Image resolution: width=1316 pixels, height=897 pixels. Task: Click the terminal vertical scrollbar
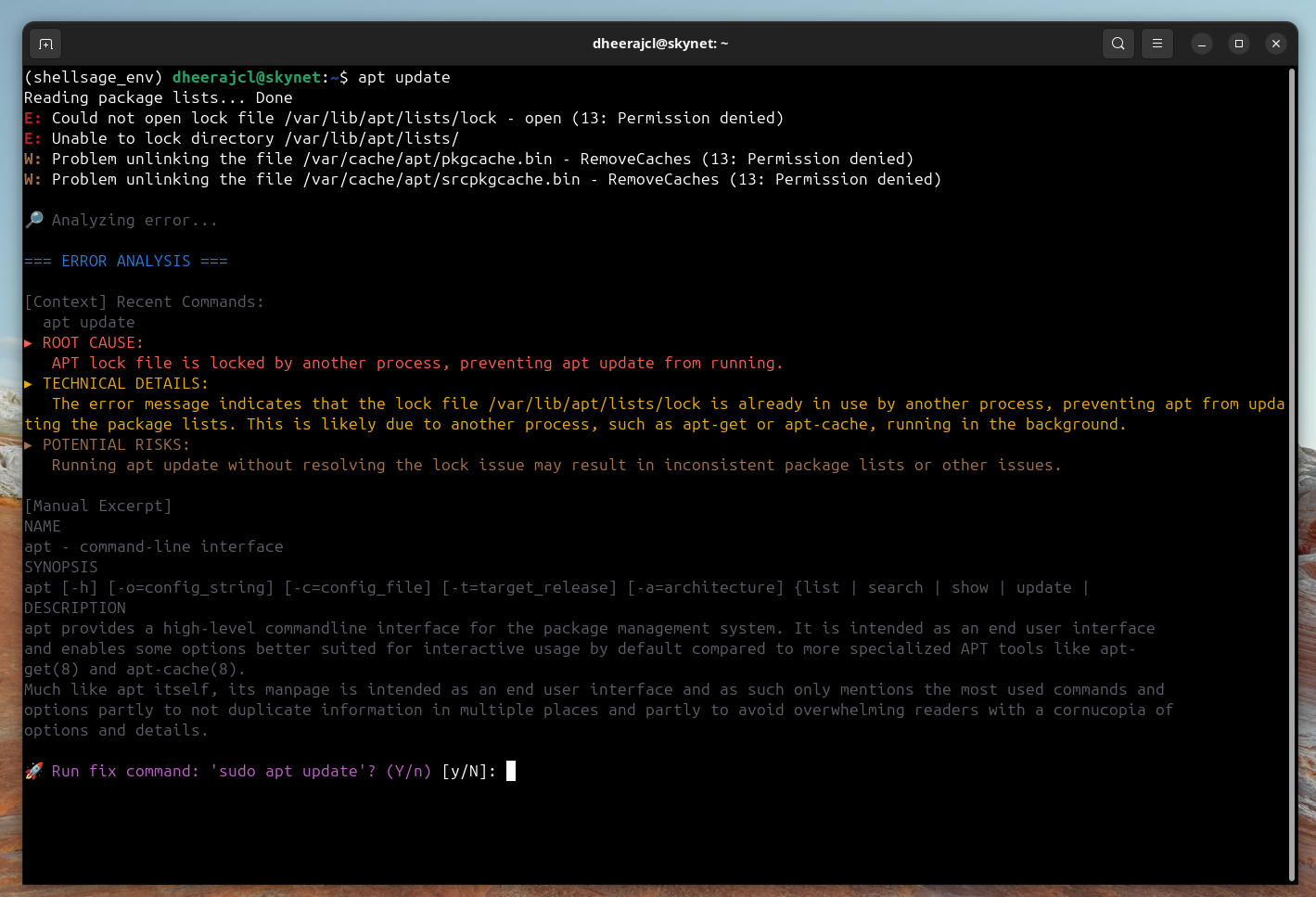[x=1292, y=474]
